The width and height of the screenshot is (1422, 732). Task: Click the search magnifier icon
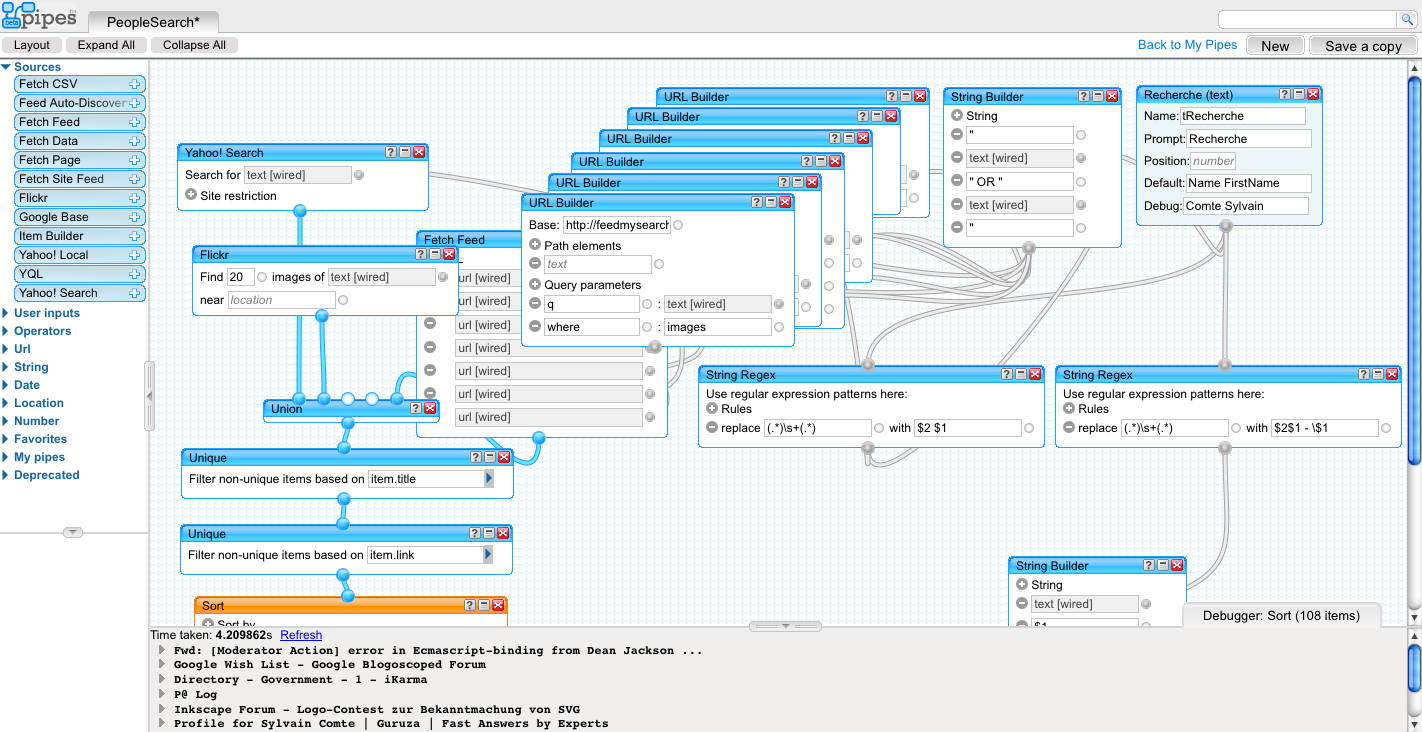click(x=1407, y=20)
